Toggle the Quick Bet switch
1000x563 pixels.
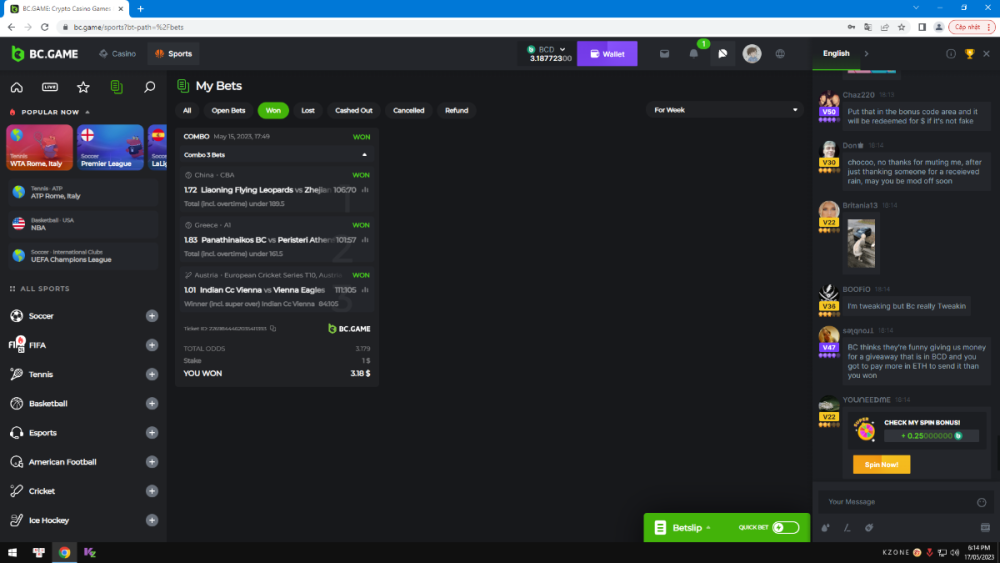[x=785, y=527]
